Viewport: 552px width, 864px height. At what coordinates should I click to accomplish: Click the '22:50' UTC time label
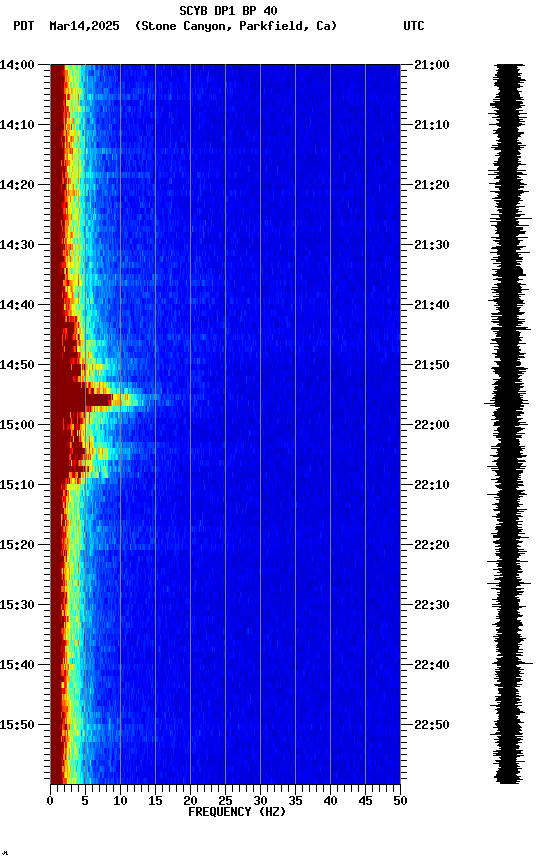pos(432,725)
